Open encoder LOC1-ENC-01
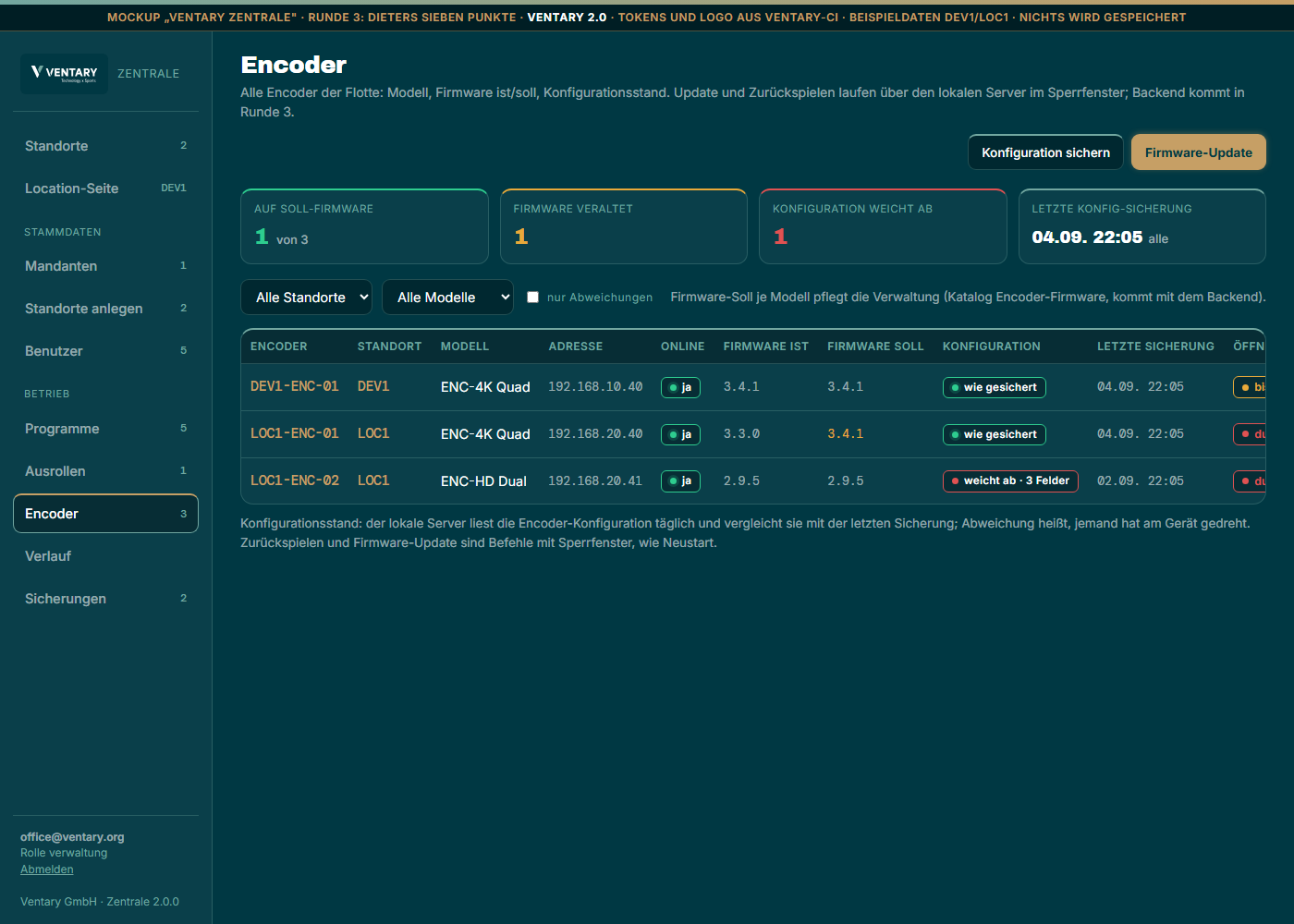 (x=294, y=433)
